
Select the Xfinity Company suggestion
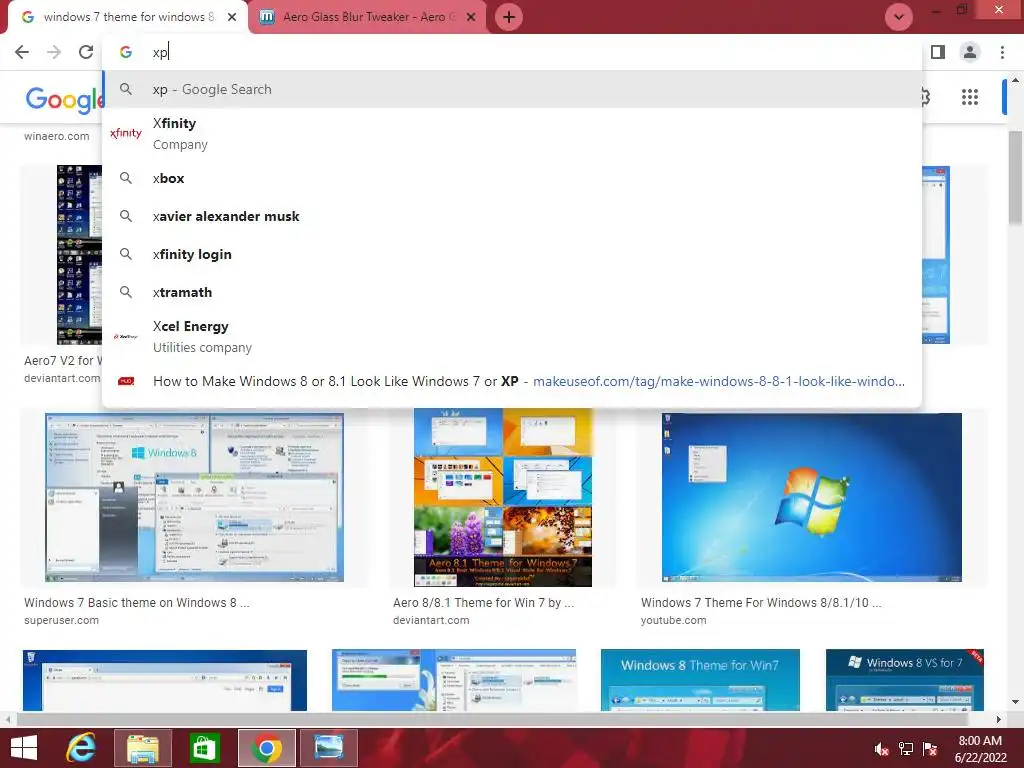point(513,133)
